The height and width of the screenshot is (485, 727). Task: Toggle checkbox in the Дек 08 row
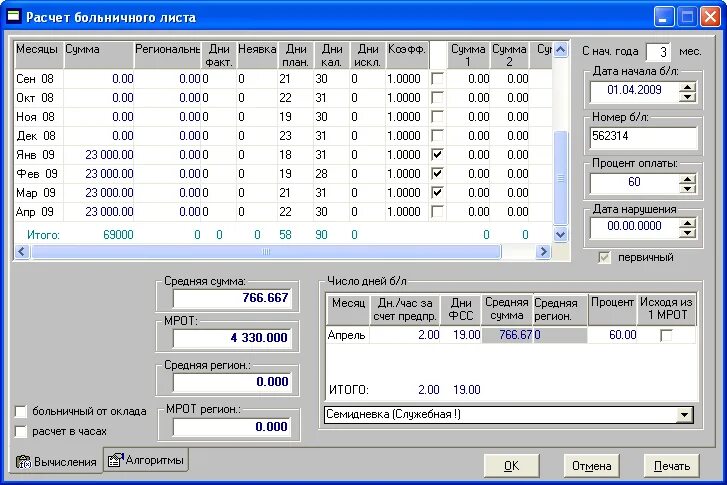[x=437, y=136]
